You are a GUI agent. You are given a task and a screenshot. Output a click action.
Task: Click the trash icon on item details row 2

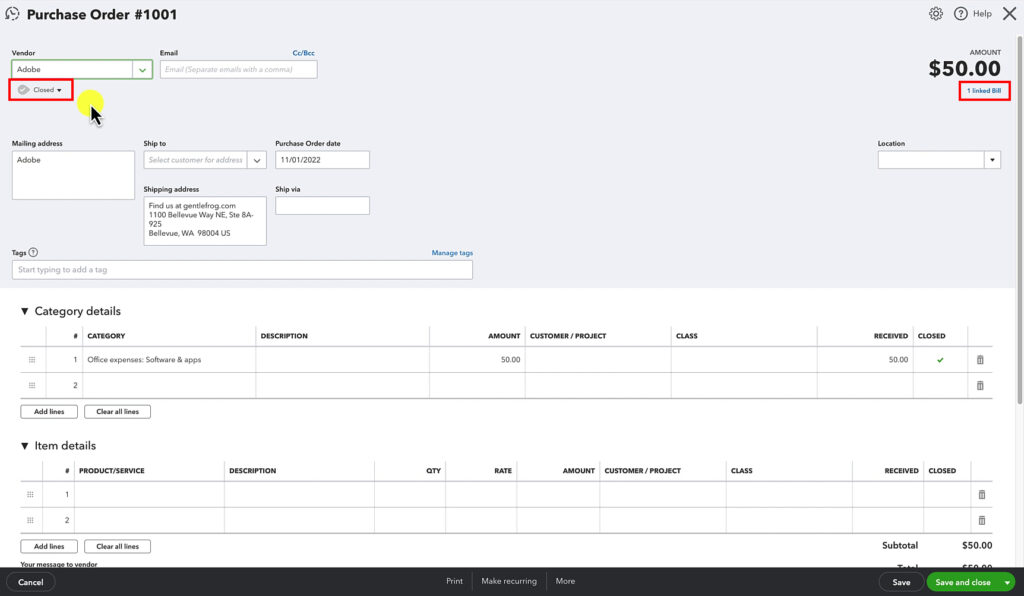[x=981, y=520]
